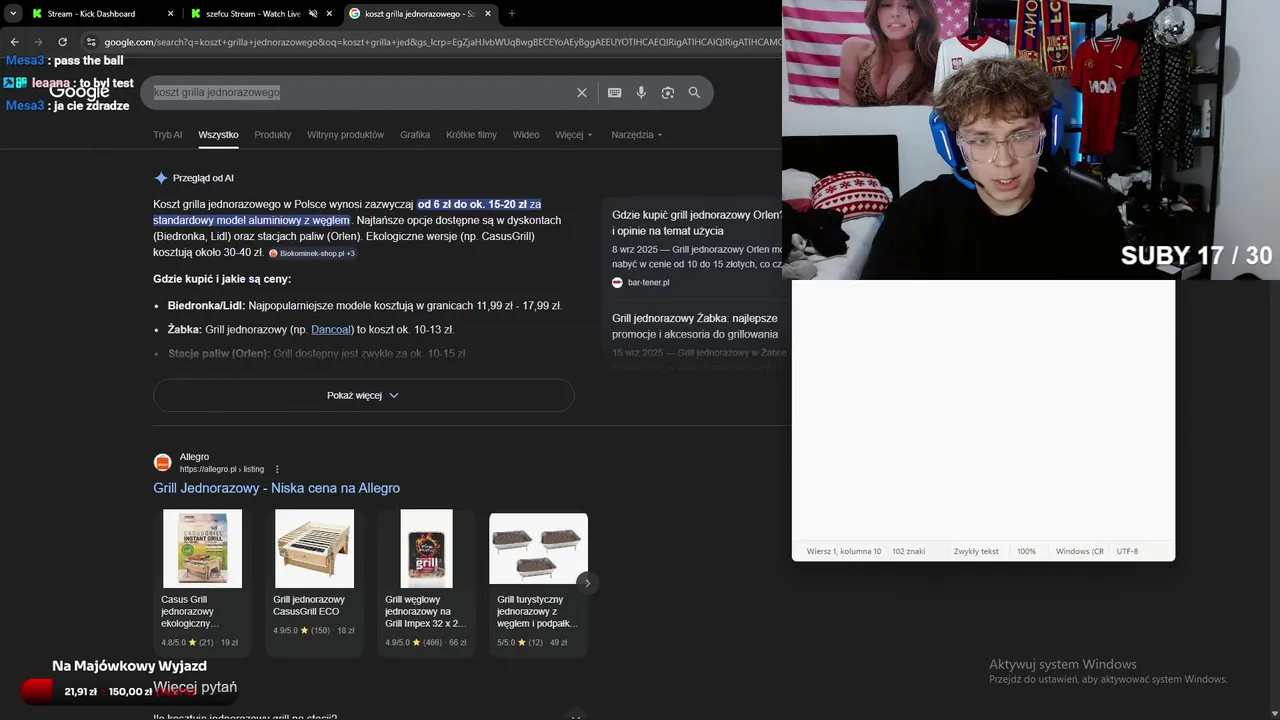Open Grill węglowy Impex product thumbnail

tap(427, 548)
